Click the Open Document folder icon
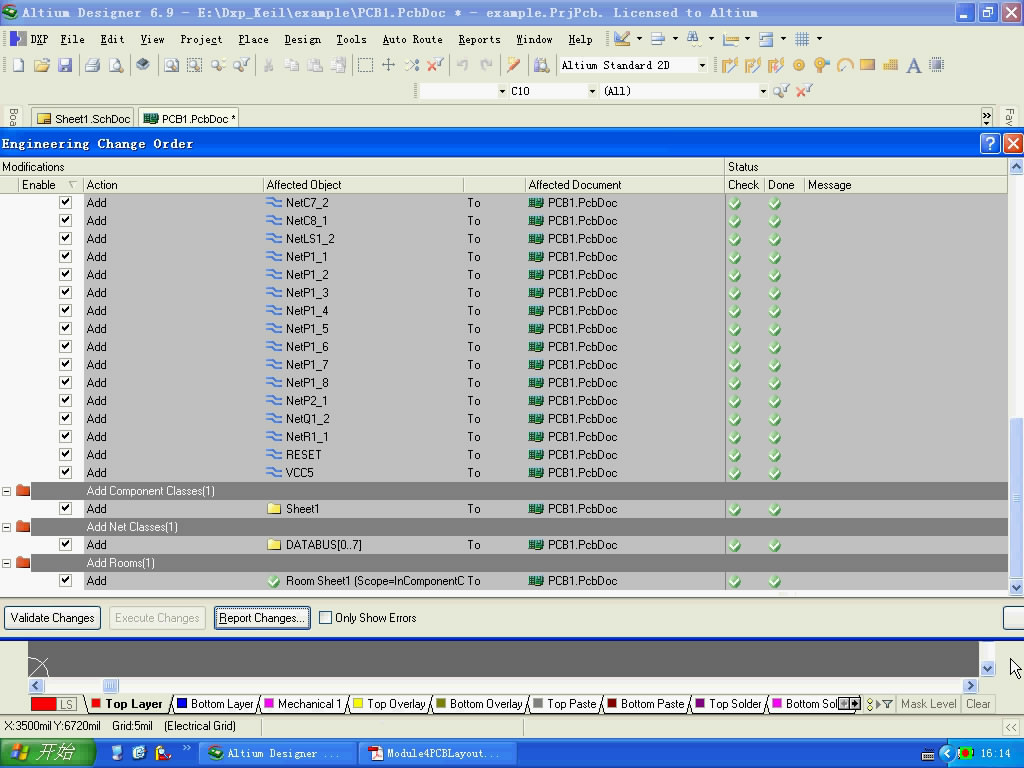1024x768 pixels. (42, 65)
